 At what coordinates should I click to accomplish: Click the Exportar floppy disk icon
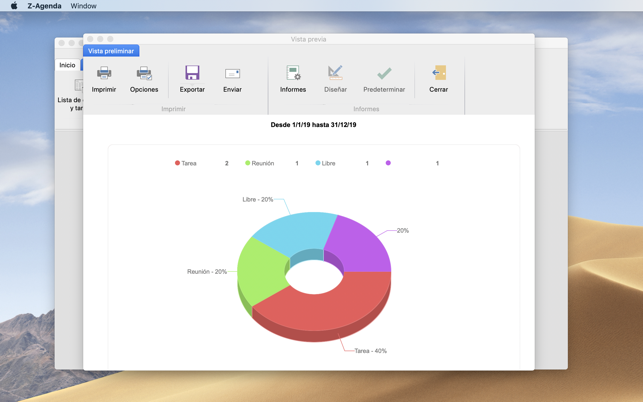coord(192,73)
